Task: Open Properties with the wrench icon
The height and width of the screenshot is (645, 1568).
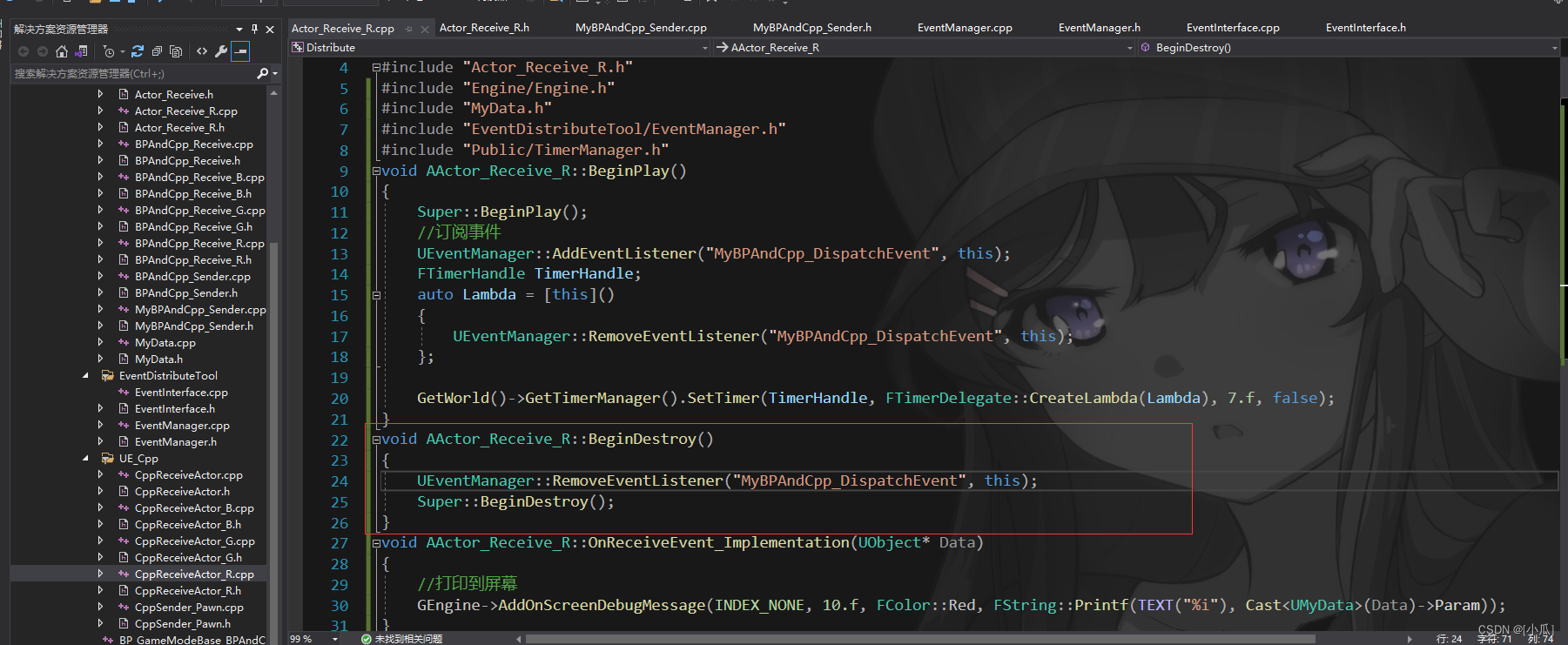Action: (221, 51)
